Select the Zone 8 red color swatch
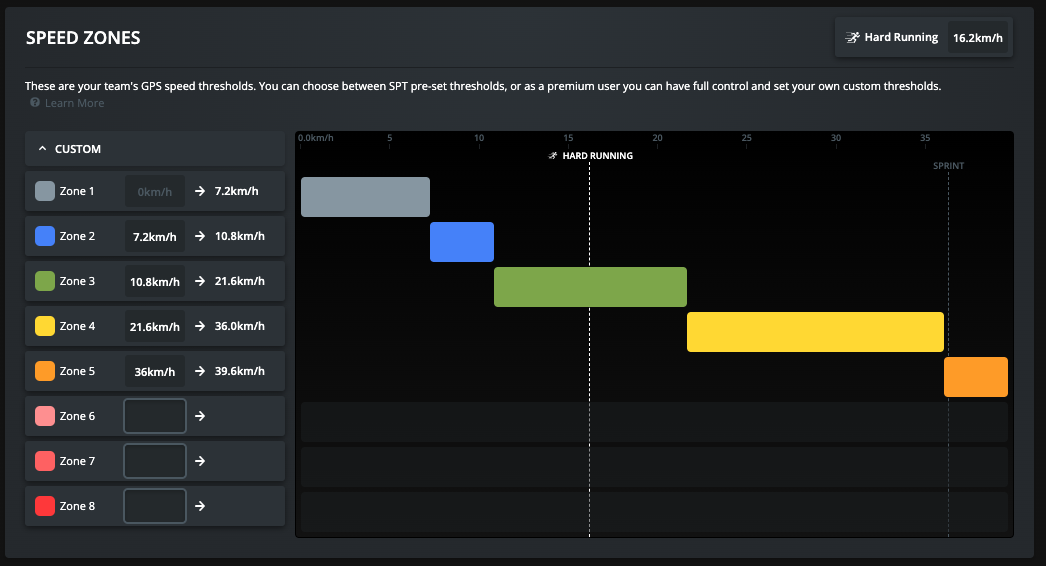The width and height of the screenshot is (1046, 566). 45,506
